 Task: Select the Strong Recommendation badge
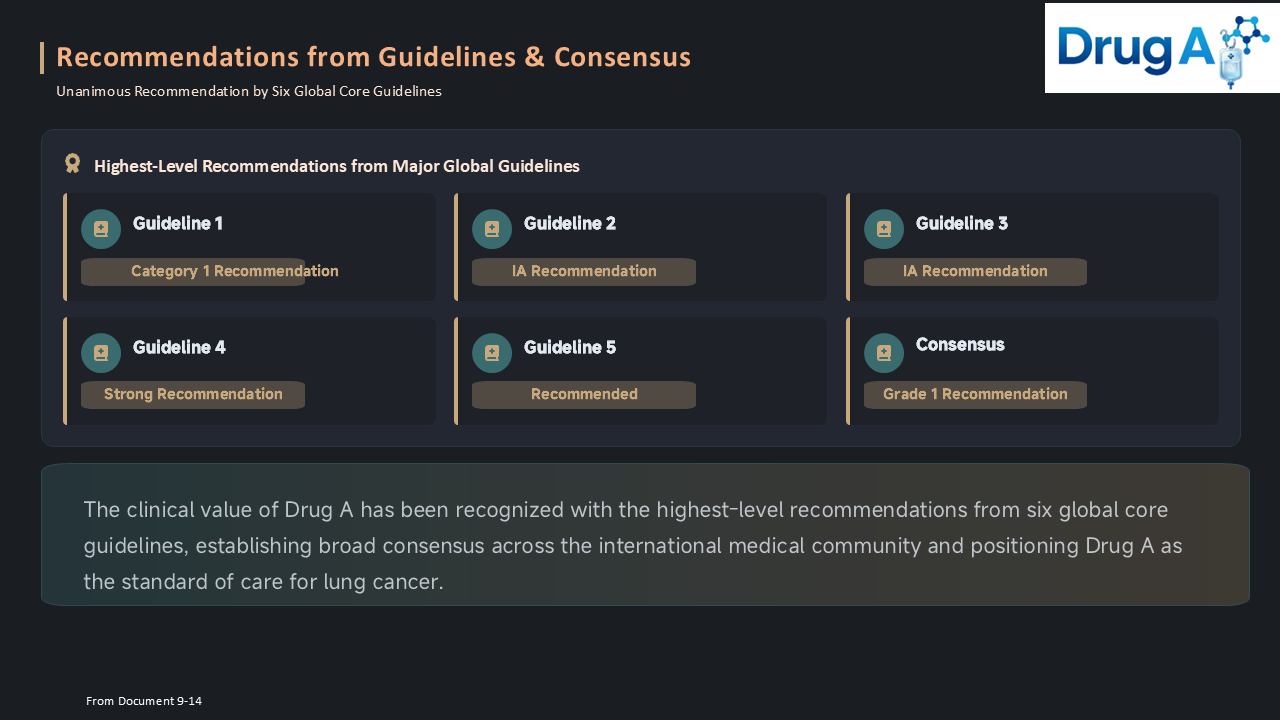point(193,395)
